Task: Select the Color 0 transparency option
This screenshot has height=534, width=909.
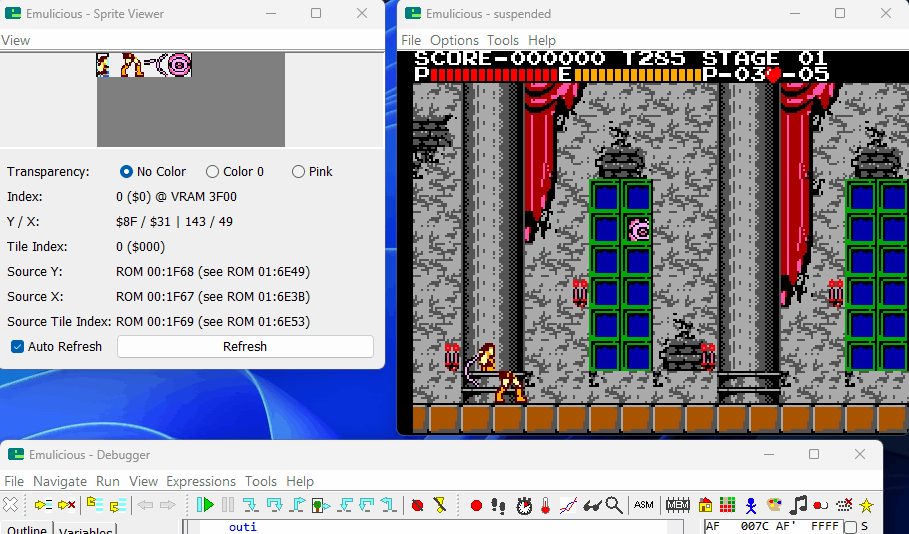Action: click(x=235, y=172)
